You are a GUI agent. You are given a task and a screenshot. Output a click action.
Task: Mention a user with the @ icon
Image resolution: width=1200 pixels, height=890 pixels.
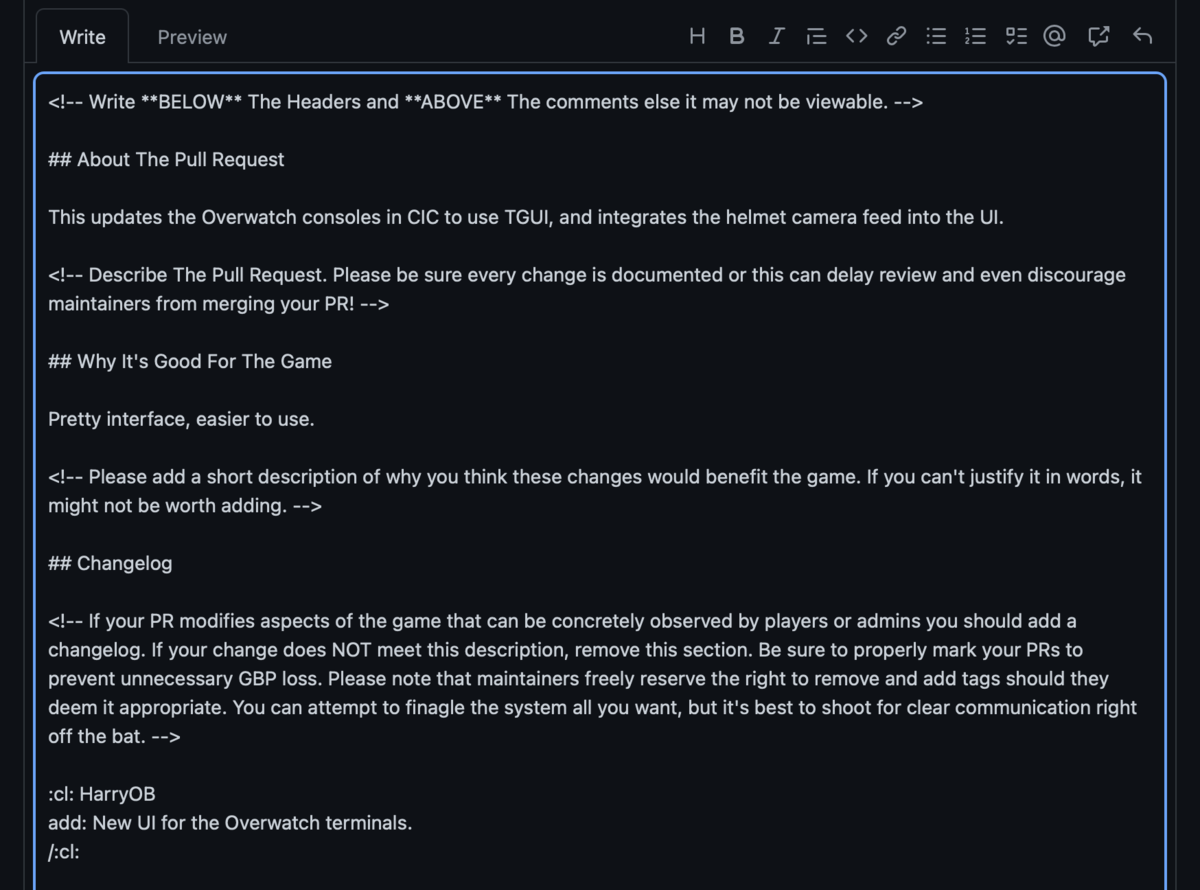pyautogui.click(x=1054, y=37)
